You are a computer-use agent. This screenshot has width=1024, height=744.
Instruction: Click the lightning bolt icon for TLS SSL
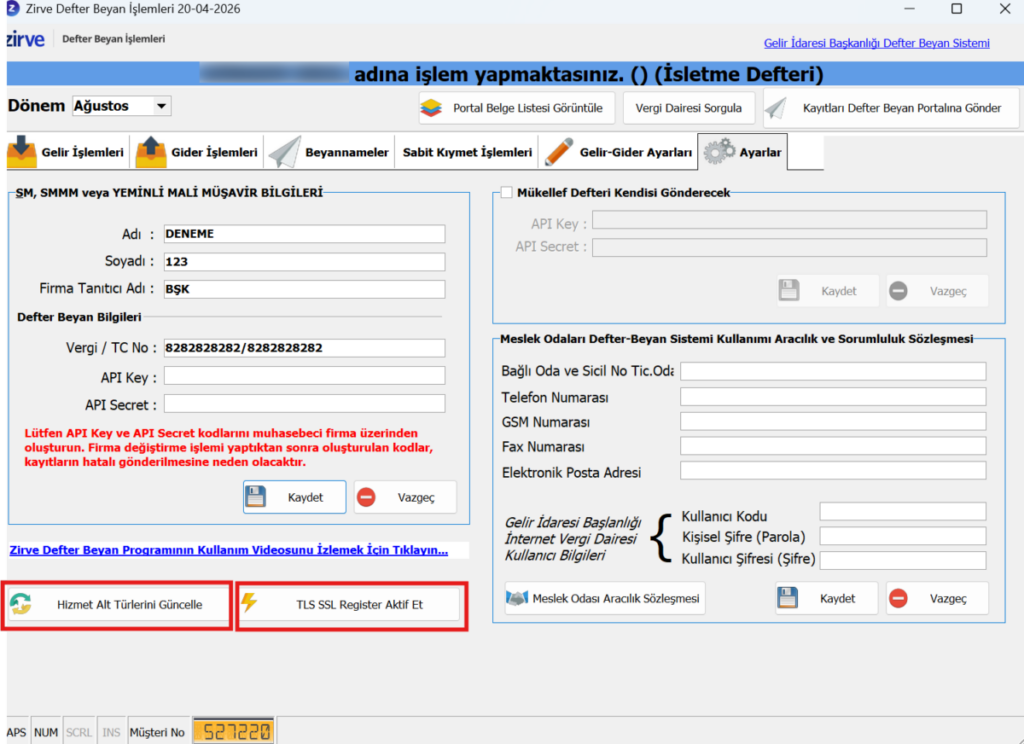[x=249, y=602]
